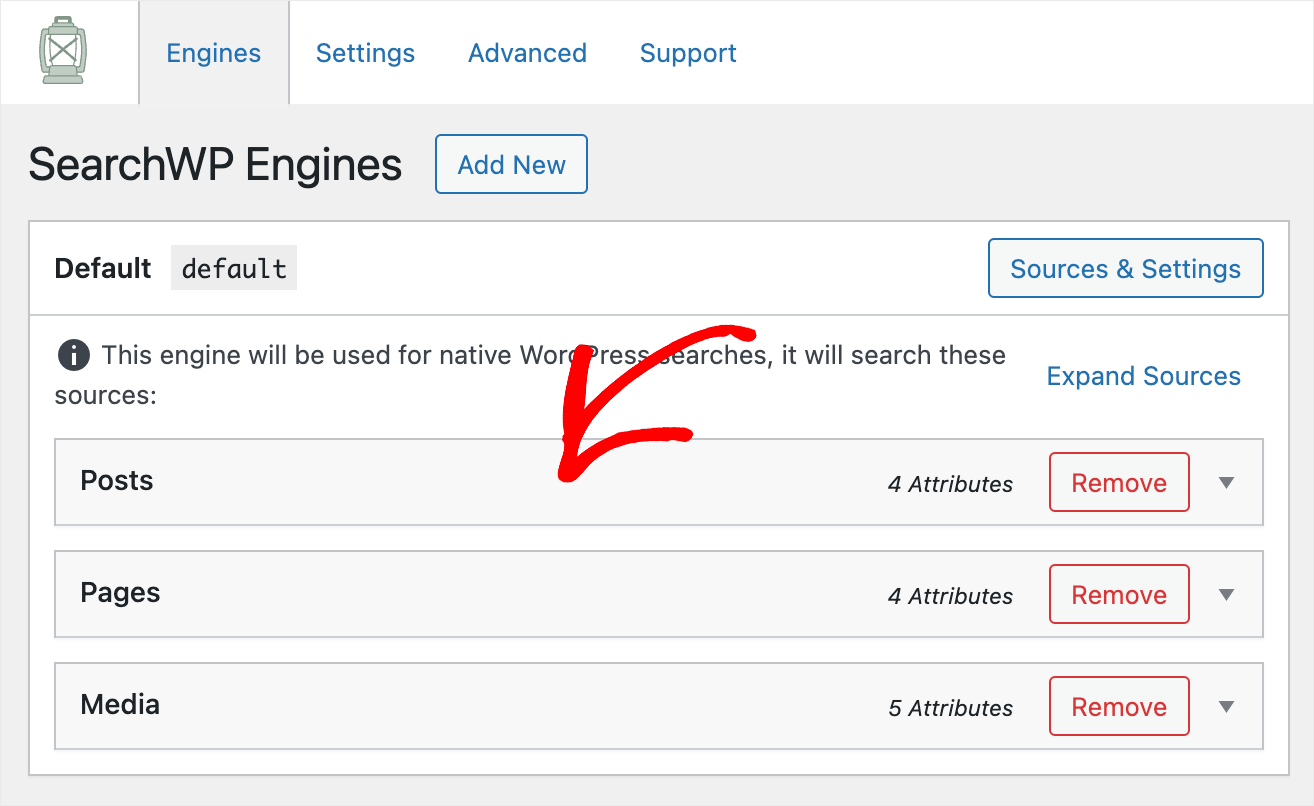The width and height of the screenshot is (1314, 806).
Task: Click the Pages source title
Action: tap(120, 593)
